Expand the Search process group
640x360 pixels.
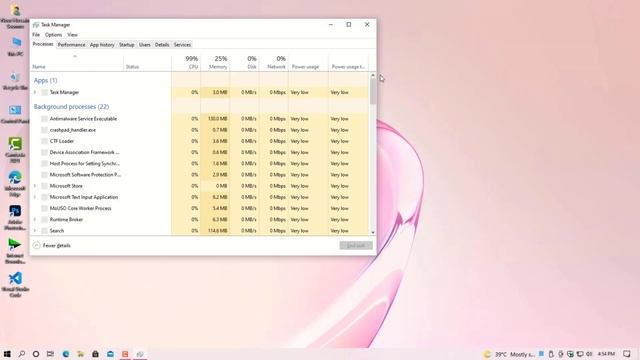(35, 231)
